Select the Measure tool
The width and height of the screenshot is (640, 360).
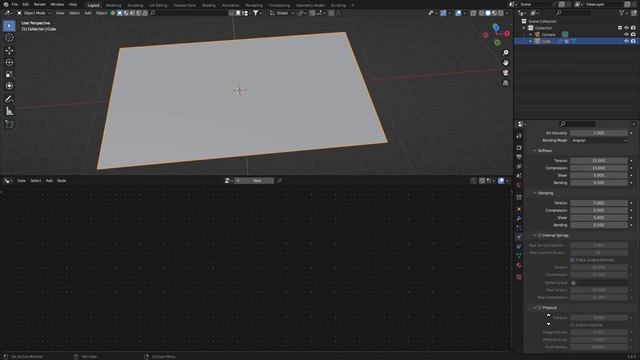(9, 111)
